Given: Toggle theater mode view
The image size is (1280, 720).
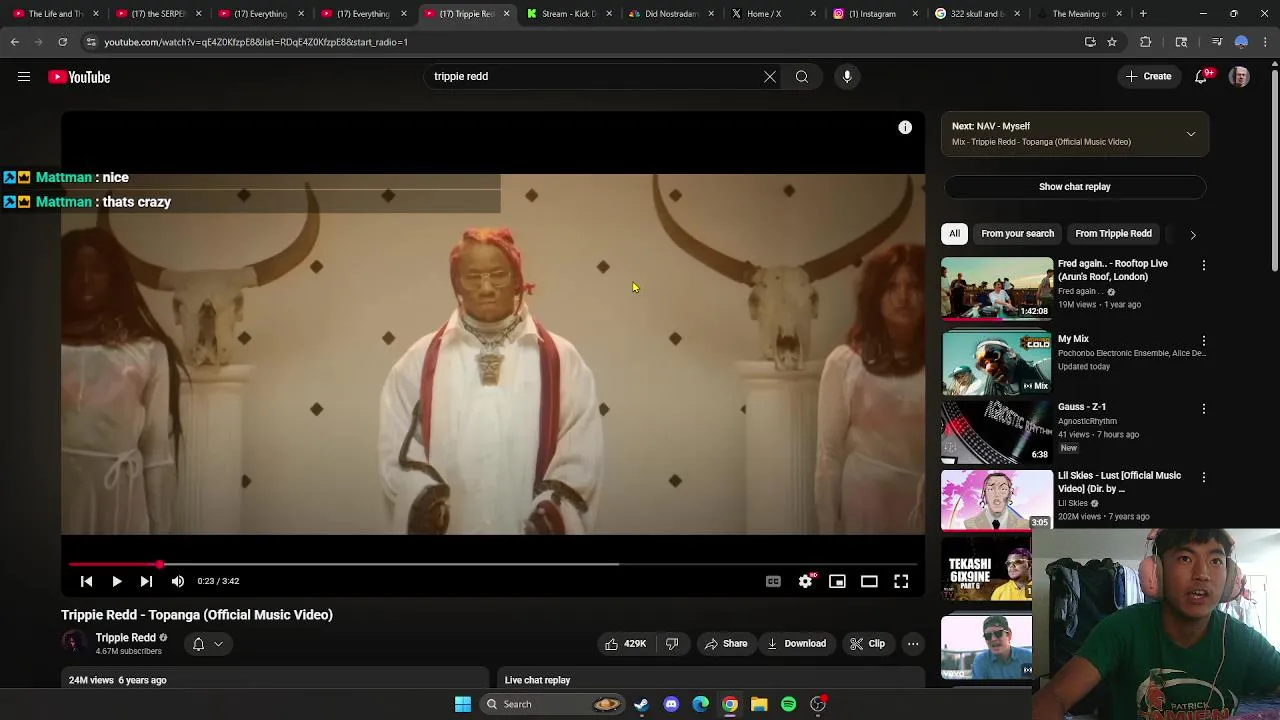Looking at the screenshot, I should [869, 581].
